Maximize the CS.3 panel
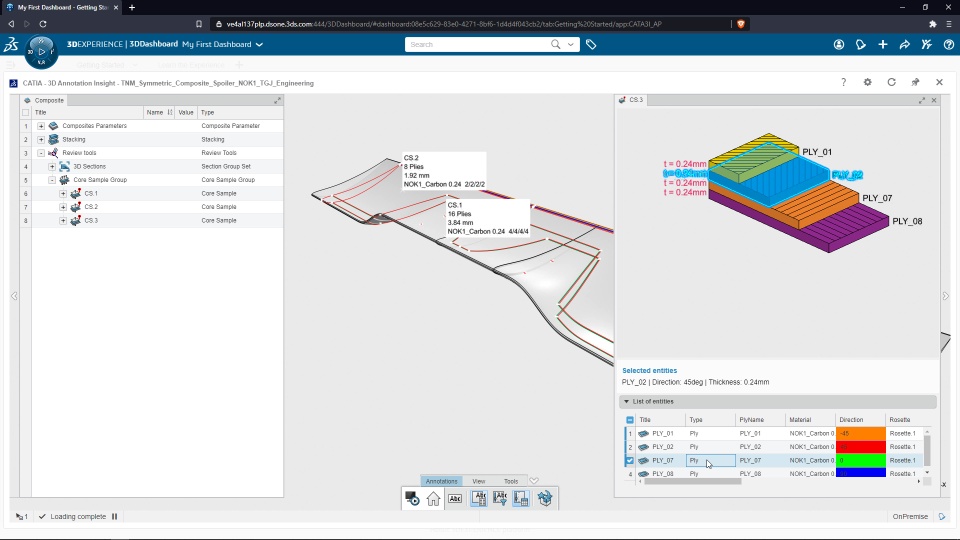This screenshot has height=540, width=960. pyautogui.click(x=922, y=100)
